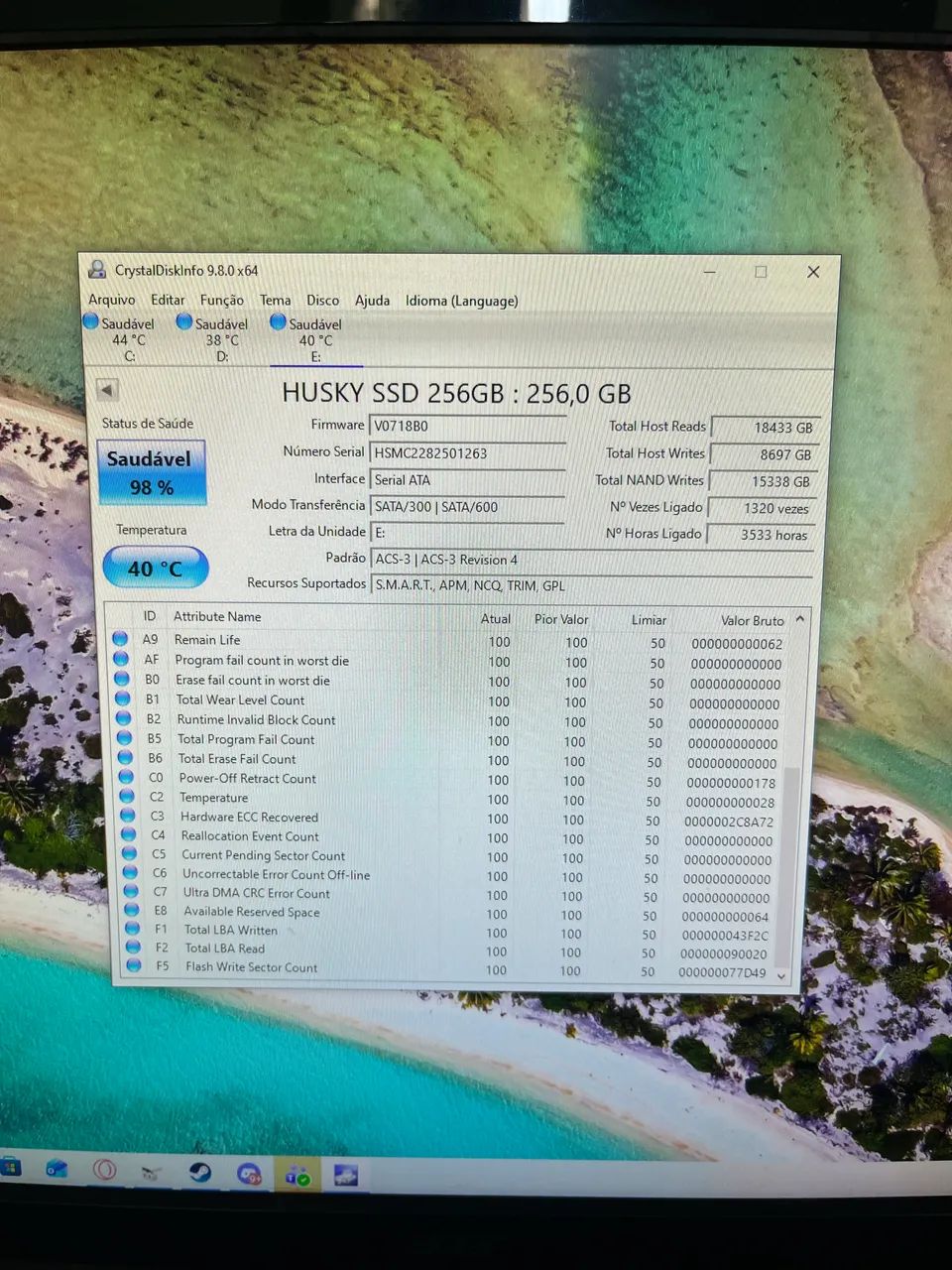The image size is (952, 1270).
Task: Select raw value 000000077D49
Action: [722, 972]
